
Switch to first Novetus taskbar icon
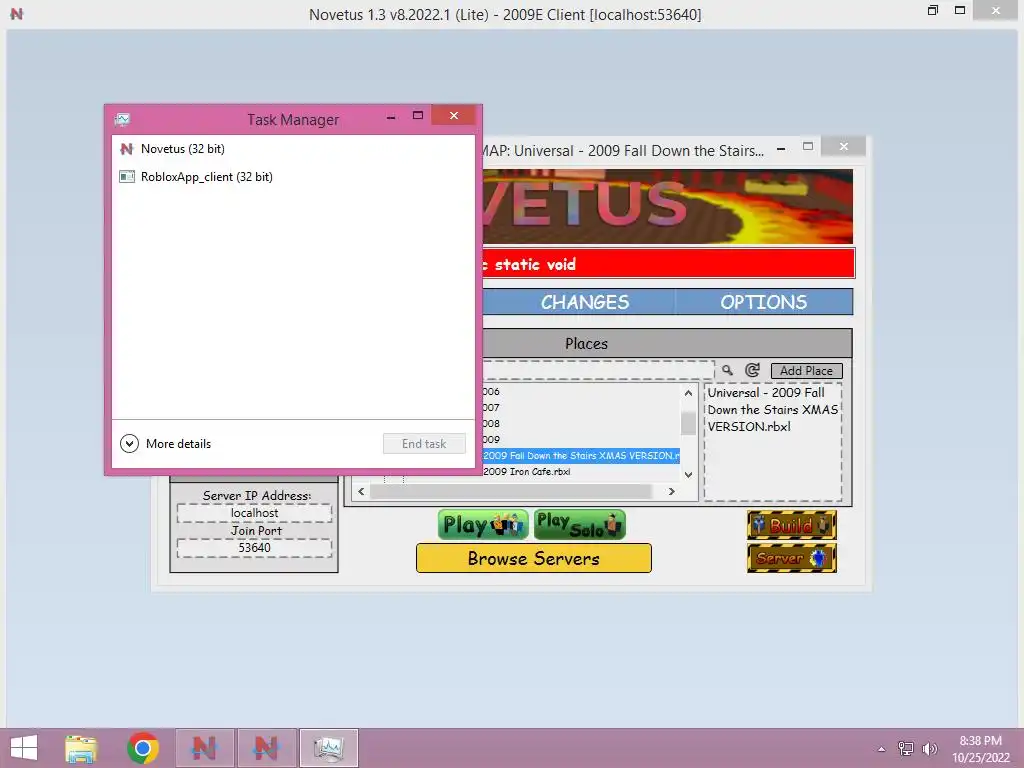[204, 748]
